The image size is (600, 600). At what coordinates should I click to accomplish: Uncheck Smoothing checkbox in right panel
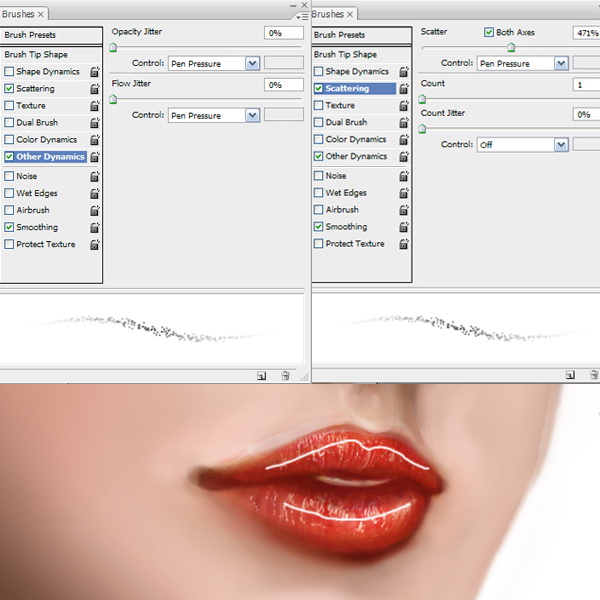click(318, 227)
